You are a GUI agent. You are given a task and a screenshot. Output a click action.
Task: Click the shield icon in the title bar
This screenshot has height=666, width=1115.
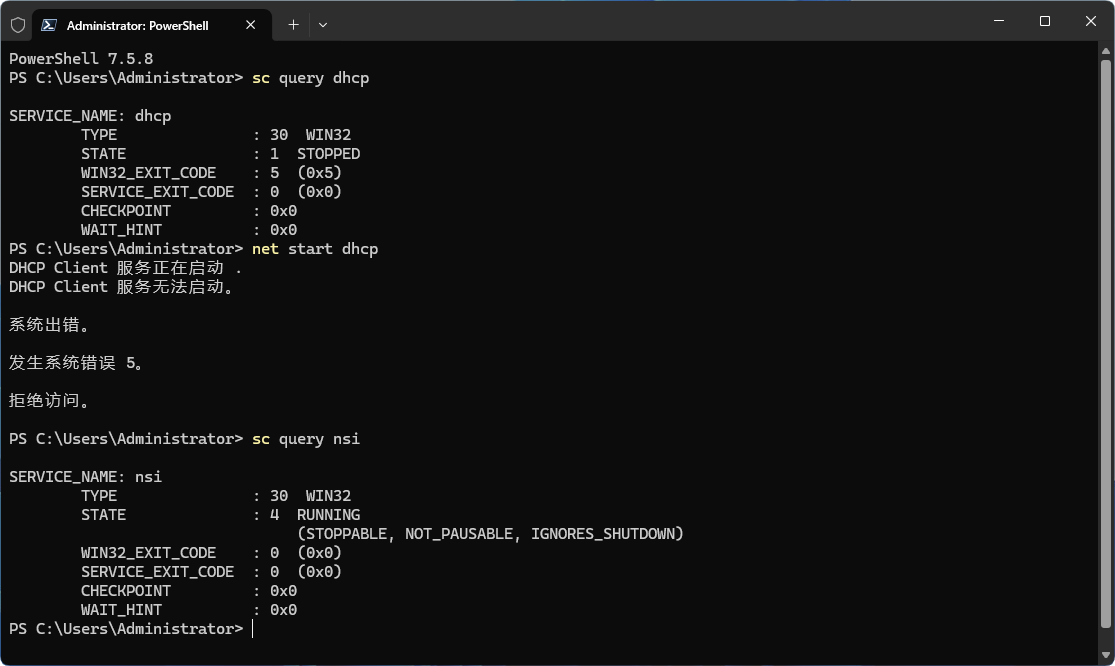[x=18, y=26]
